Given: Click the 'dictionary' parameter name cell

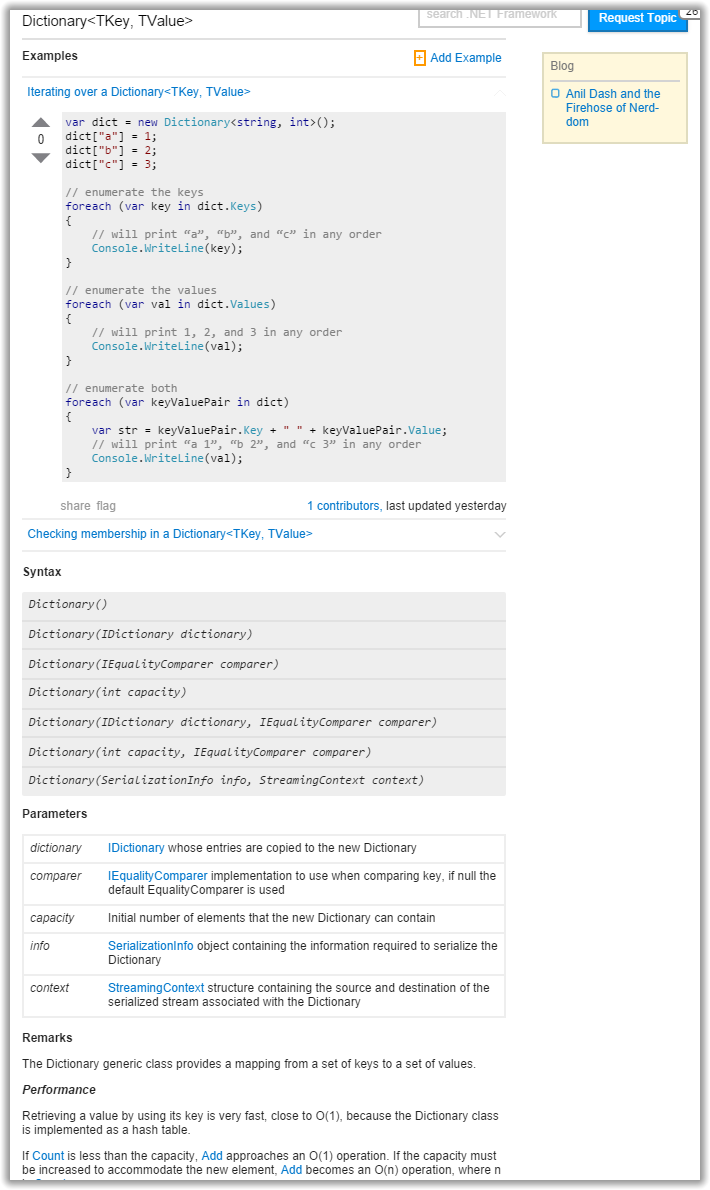Looking at the screenshot, I should click(x=56, y=848).
